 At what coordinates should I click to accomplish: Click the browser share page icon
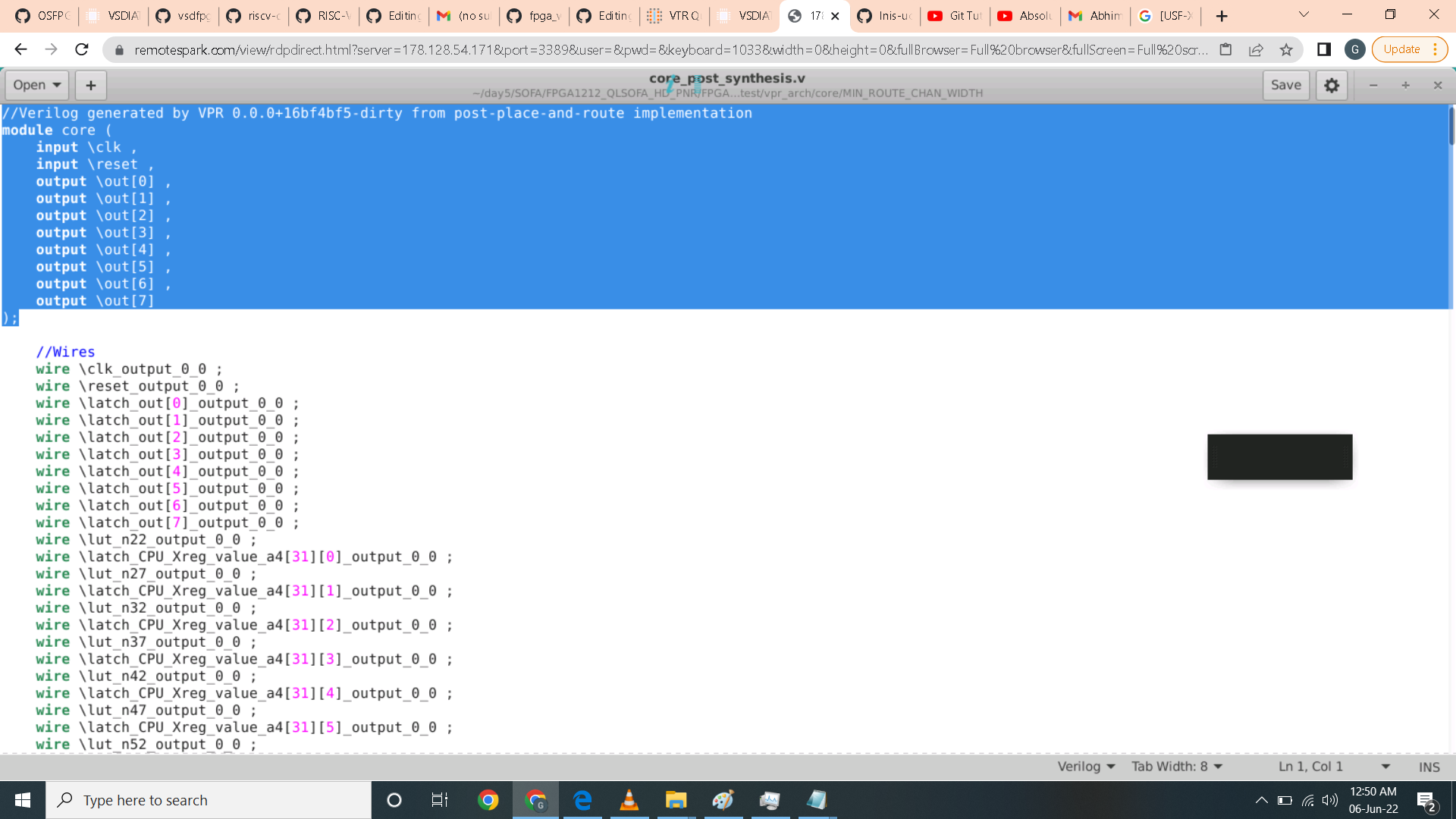tap(1256, 49)
